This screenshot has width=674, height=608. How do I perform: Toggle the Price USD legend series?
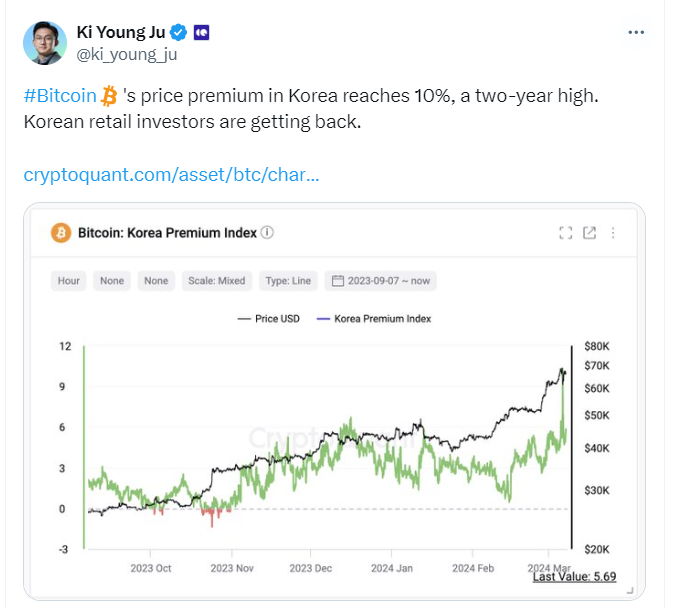point(269,319)
